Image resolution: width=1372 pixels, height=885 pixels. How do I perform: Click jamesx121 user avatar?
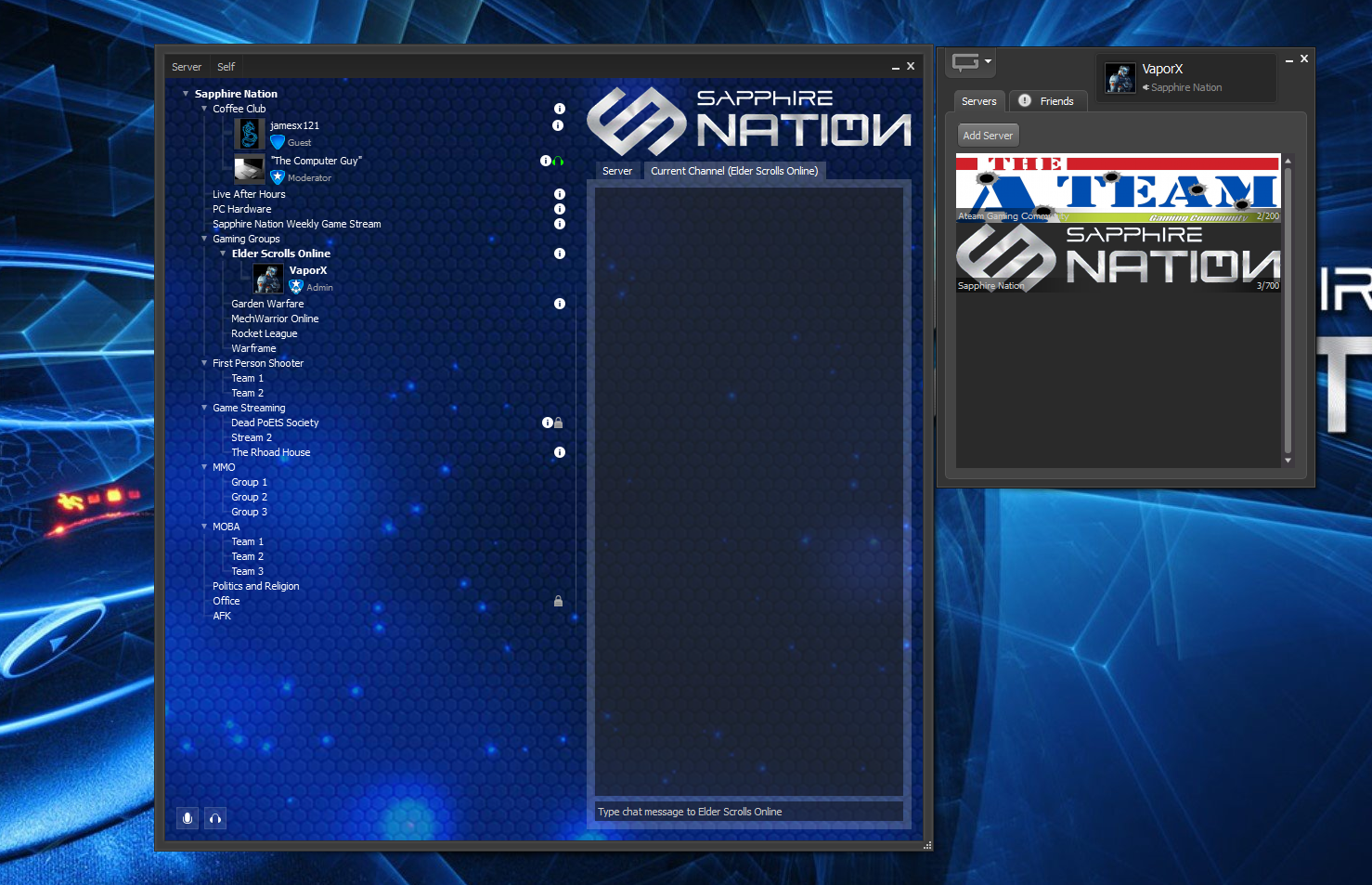[x=250, y=134]
